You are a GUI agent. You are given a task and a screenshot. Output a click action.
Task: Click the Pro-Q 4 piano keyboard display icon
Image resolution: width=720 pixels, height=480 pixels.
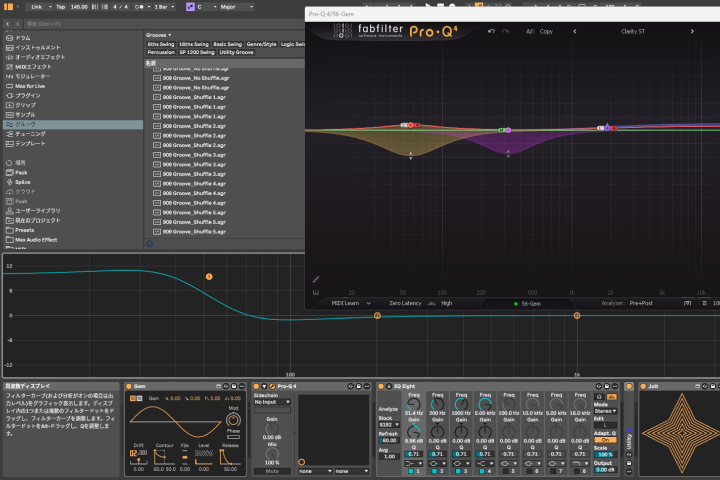(316, 293)
